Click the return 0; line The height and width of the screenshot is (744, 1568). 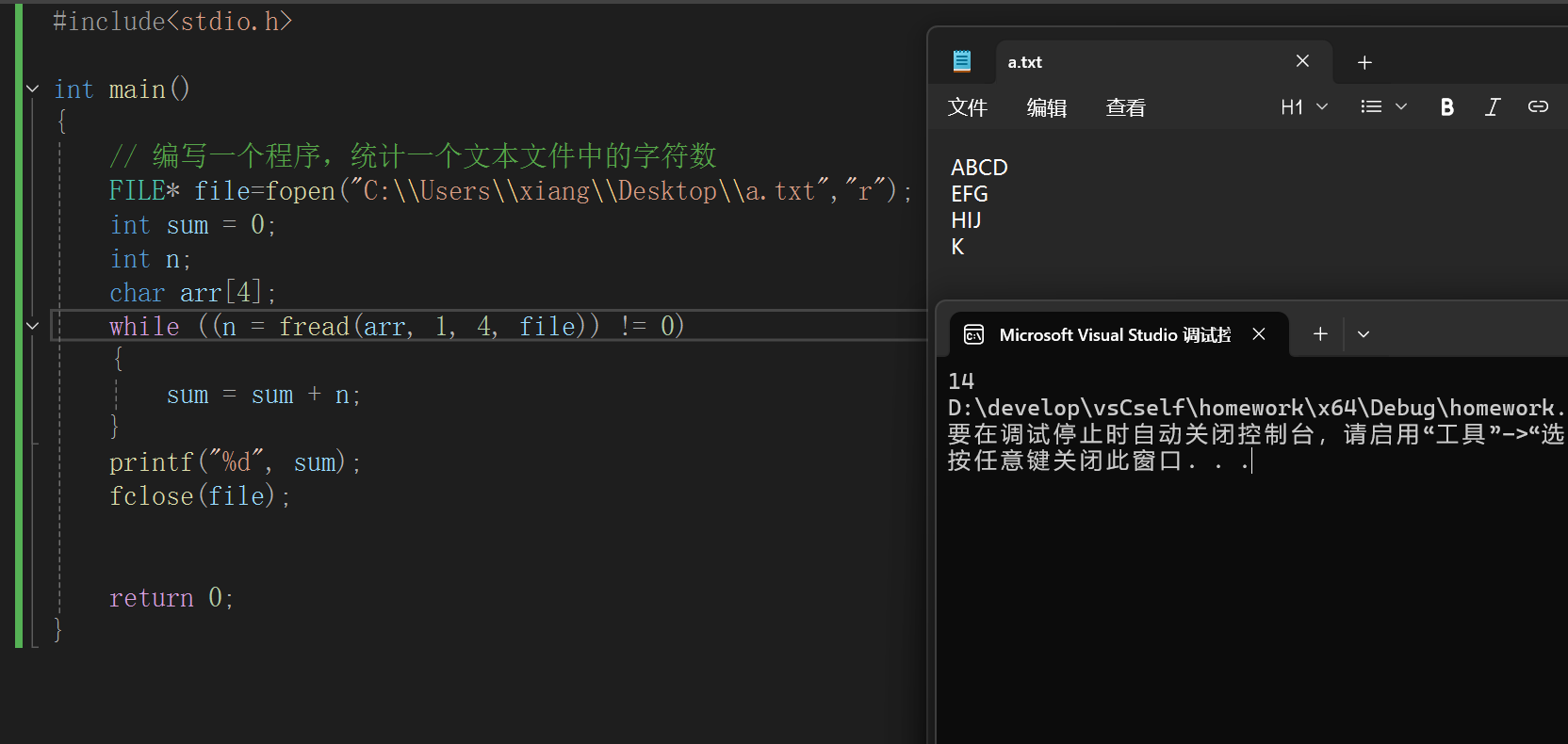[171, 598]
